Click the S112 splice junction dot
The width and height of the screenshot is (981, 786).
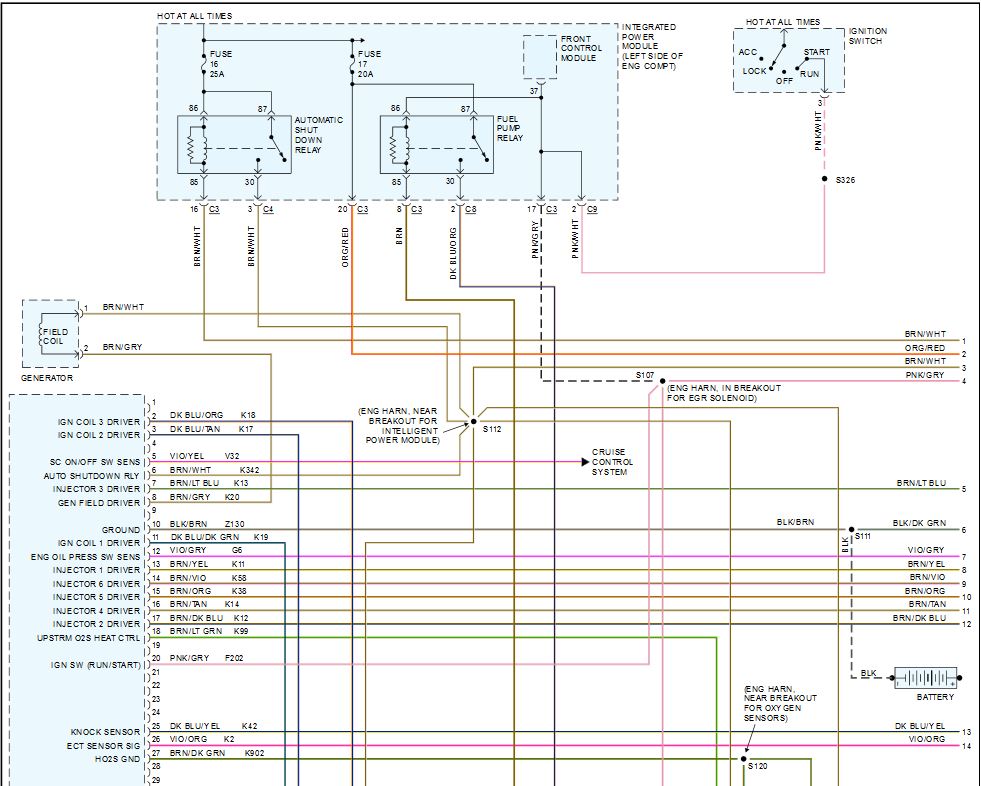point(473,421)
